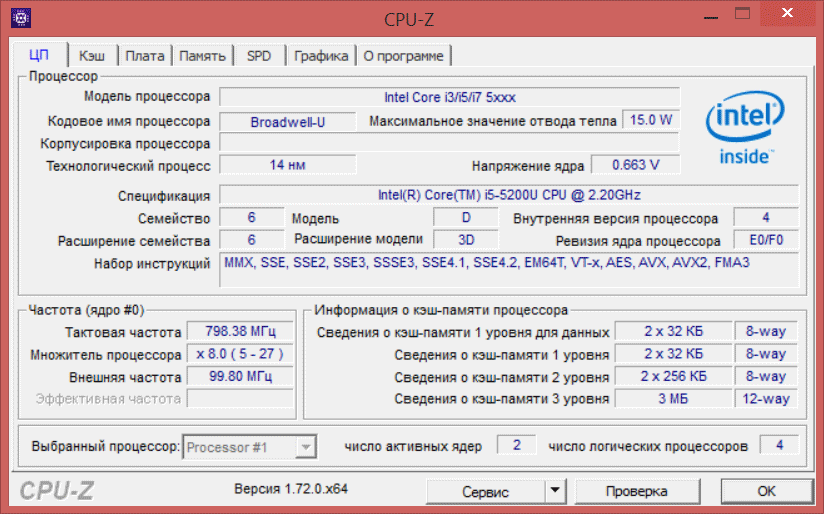The image size is (824, 514).
Task: Switch to the Кэш tab
Action: coord(92,56)
